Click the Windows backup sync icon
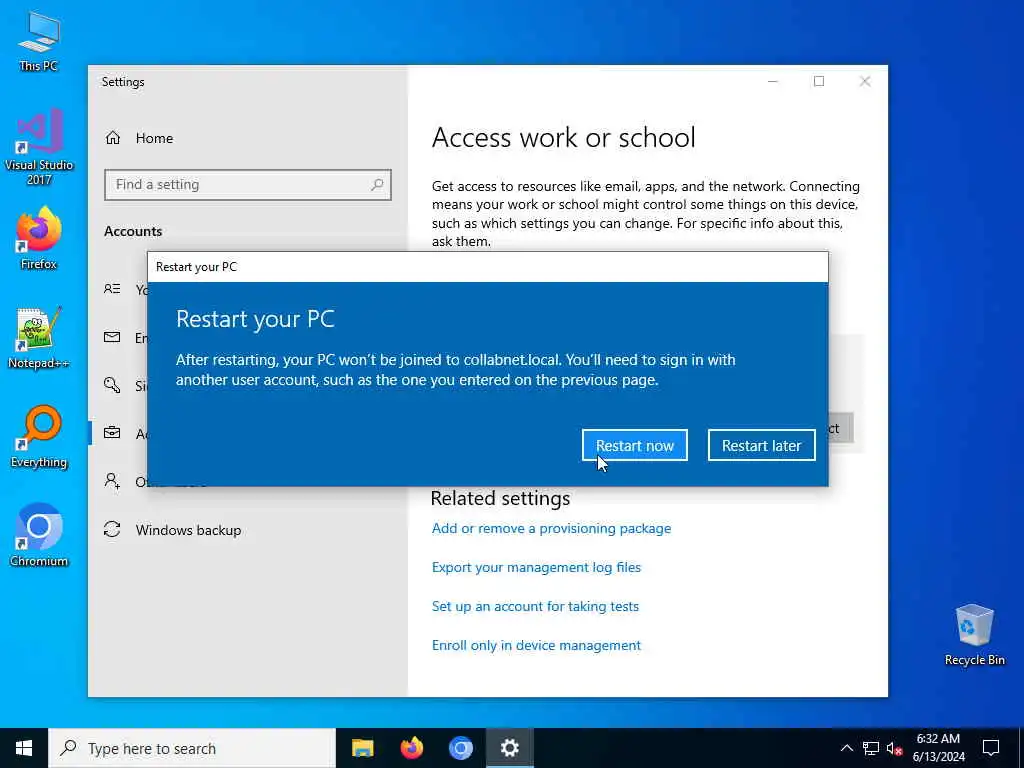 pos(112,530)
